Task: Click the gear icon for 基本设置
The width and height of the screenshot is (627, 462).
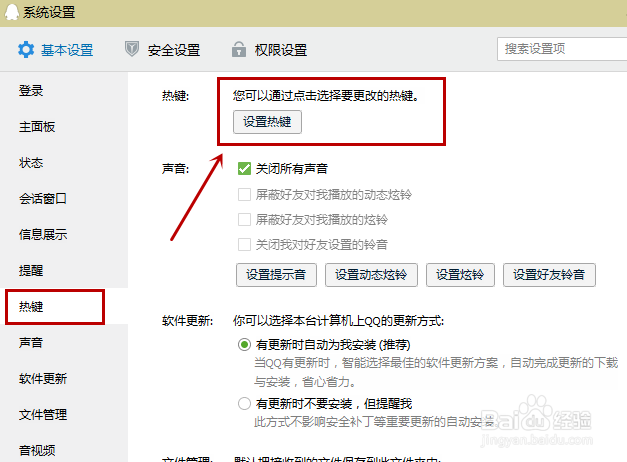Action: tap(26, 50)
